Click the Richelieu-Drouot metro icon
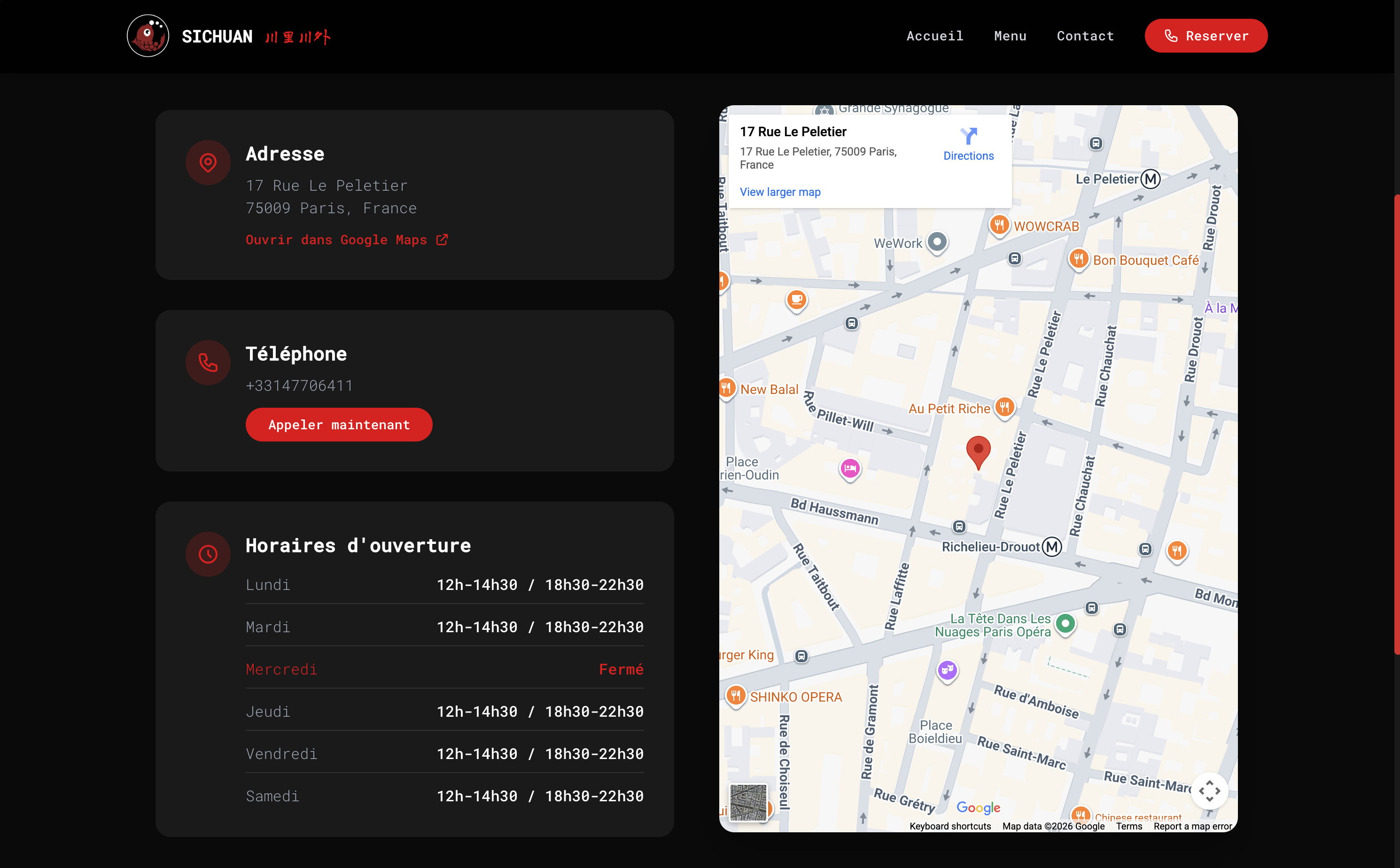The width and height of the screenshot is (1400, 868). click(1052, 547)
